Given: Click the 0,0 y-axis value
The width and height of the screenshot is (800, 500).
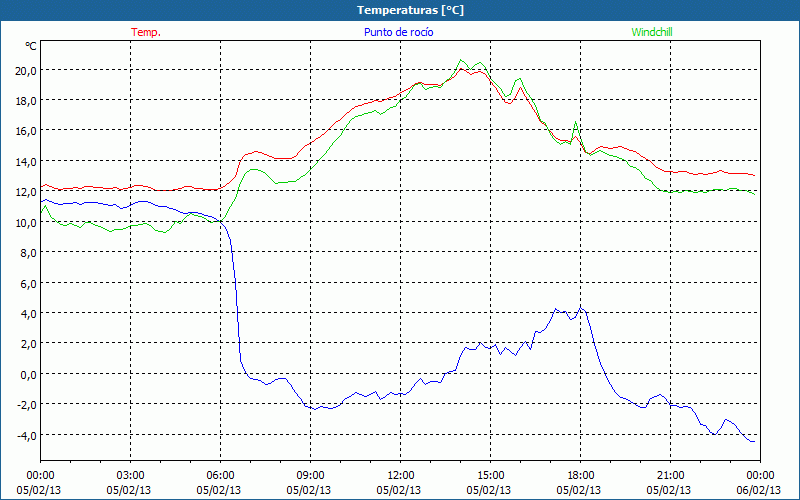Looking at the screenshot, I should [28, 374].
